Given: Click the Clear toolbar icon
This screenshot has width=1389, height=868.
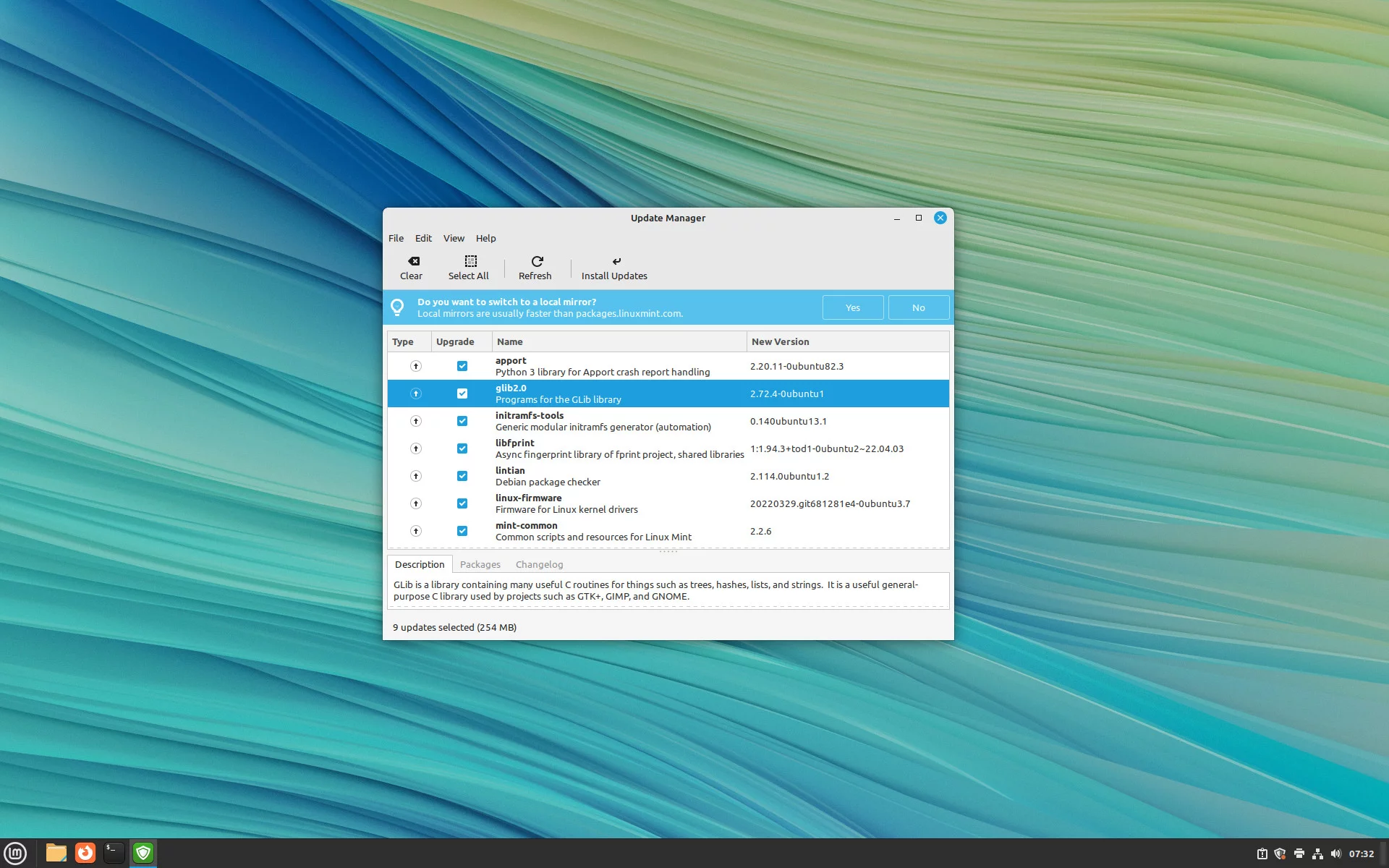Looking at the screenshot, I should coord(413,261).
